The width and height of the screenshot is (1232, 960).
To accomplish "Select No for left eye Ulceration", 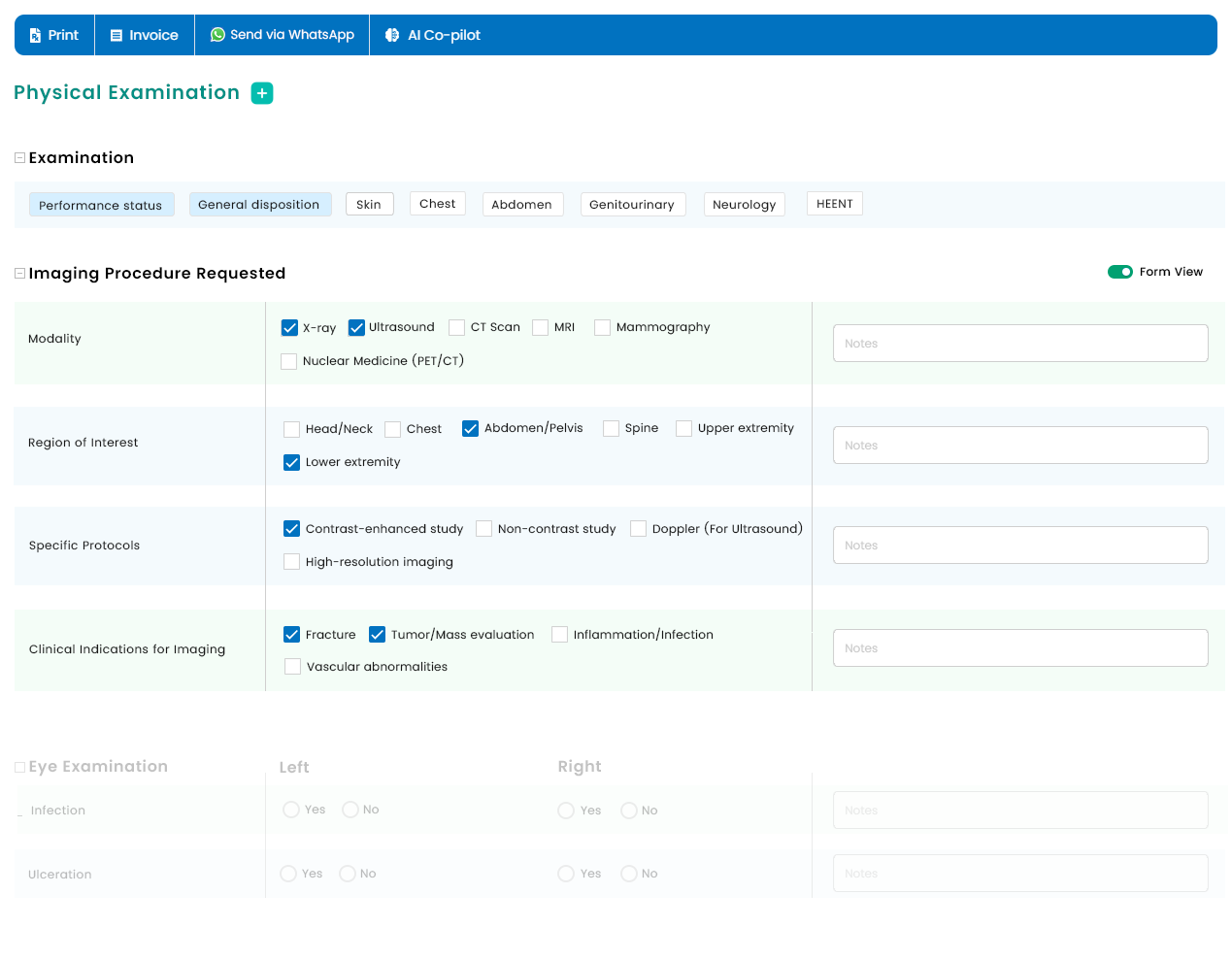I will (x=348, y=874).
